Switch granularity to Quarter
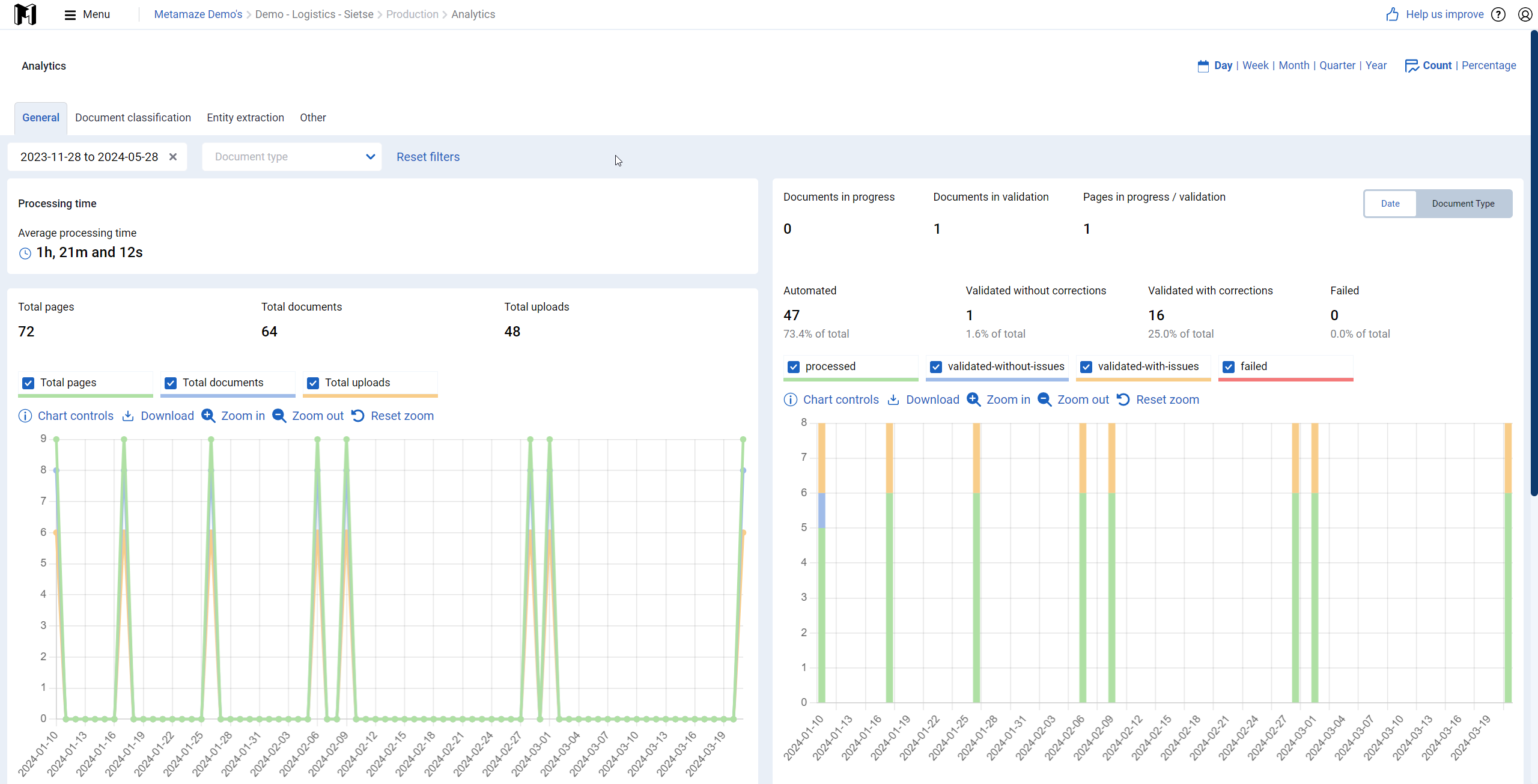This screenshot has height=784, width=1538. click(1337, 65)
